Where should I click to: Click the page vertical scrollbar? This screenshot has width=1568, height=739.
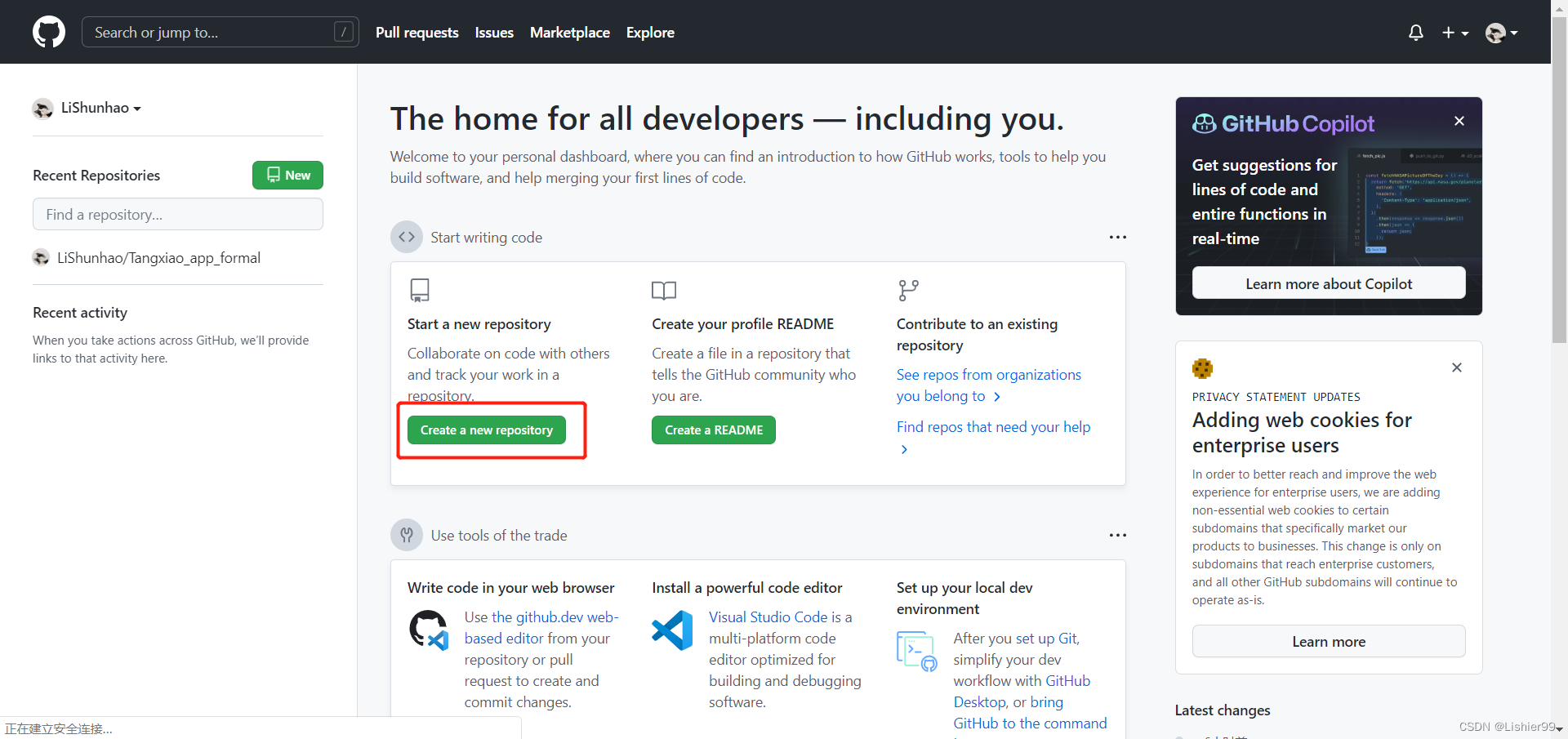click(x=1559, y=180)
